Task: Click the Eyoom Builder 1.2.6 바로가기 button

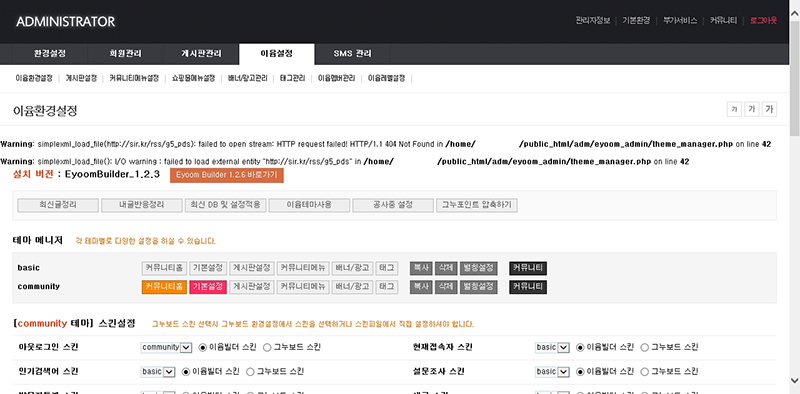Action: 227,175
